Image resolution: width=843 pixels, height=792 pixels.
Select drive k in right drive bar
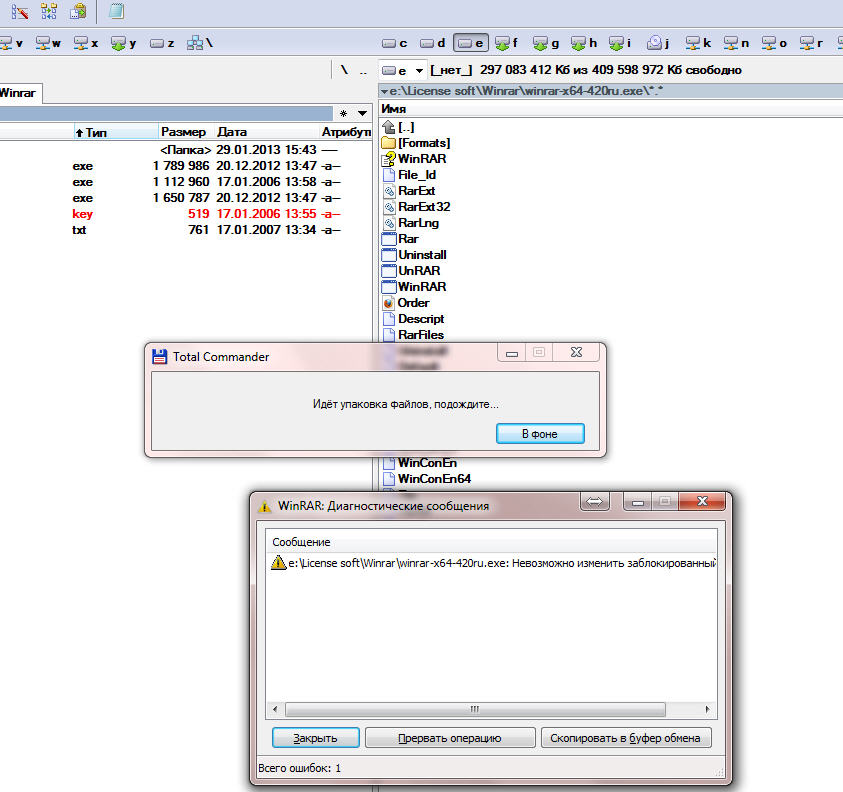tap(698, 43)
